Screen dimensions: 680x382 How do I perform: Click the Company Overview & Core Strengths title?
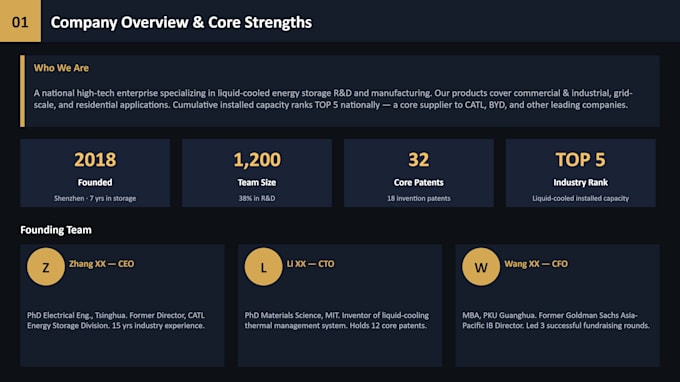(181, 23)
